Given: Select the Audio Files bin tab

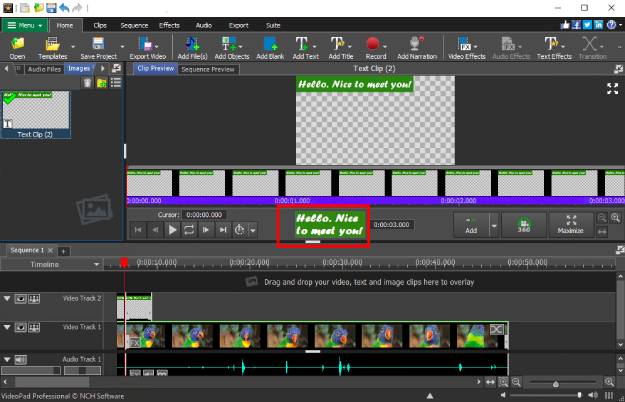Looking at the screenshot, I should (44, 69).
